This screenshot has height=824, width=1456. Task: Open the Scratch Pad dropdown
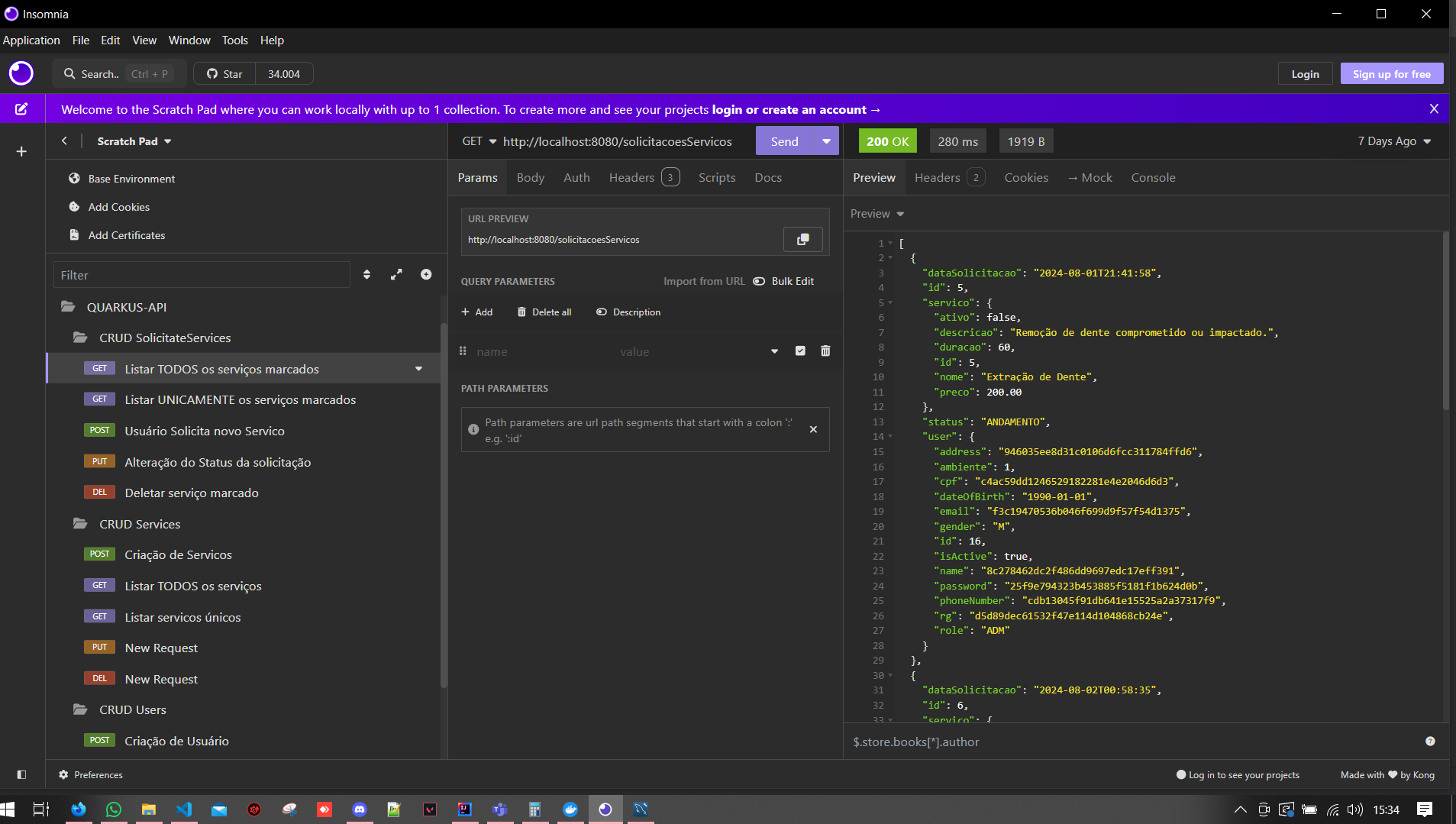tap(134, 141)
